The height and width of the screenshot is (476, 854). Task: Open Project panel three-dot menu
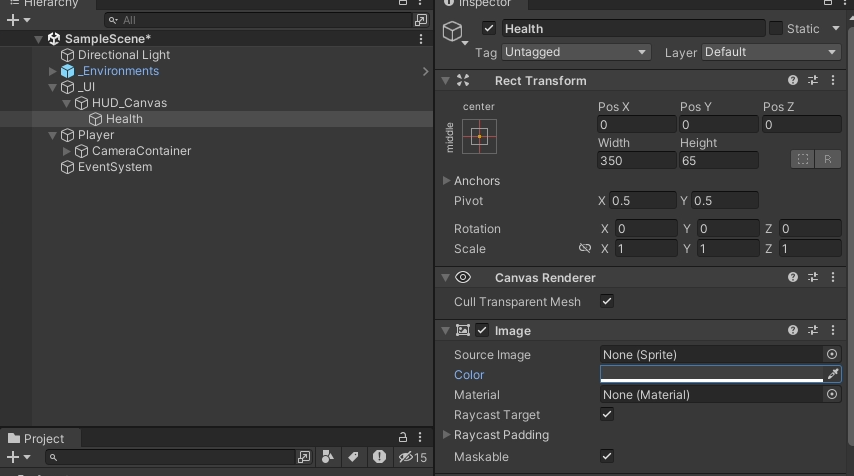coord(420,437)
